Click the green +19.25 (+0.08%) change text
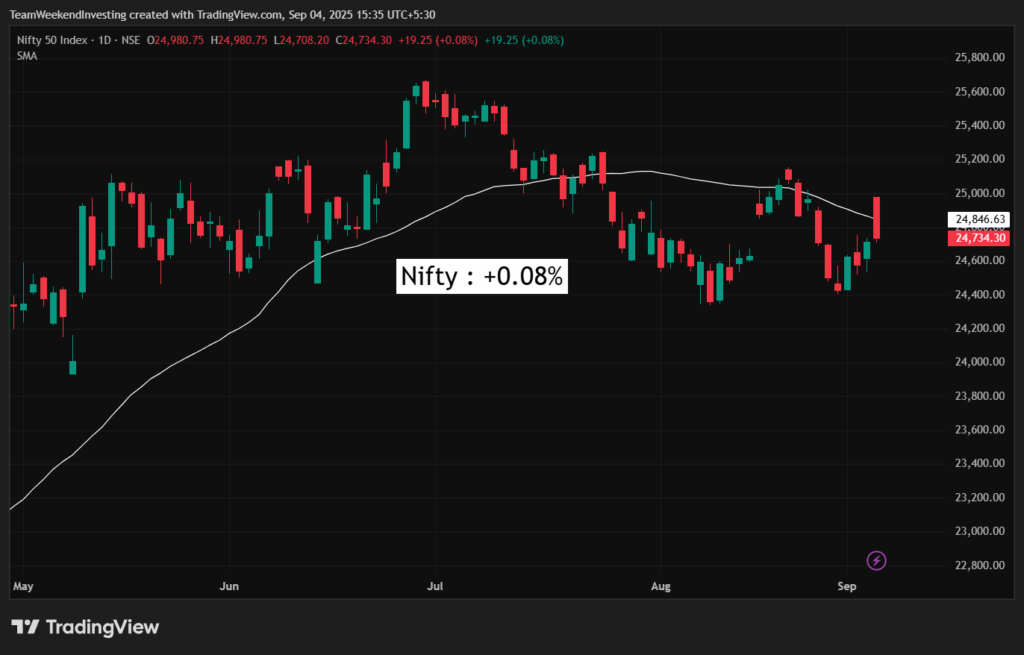 (x=524, y=40)
